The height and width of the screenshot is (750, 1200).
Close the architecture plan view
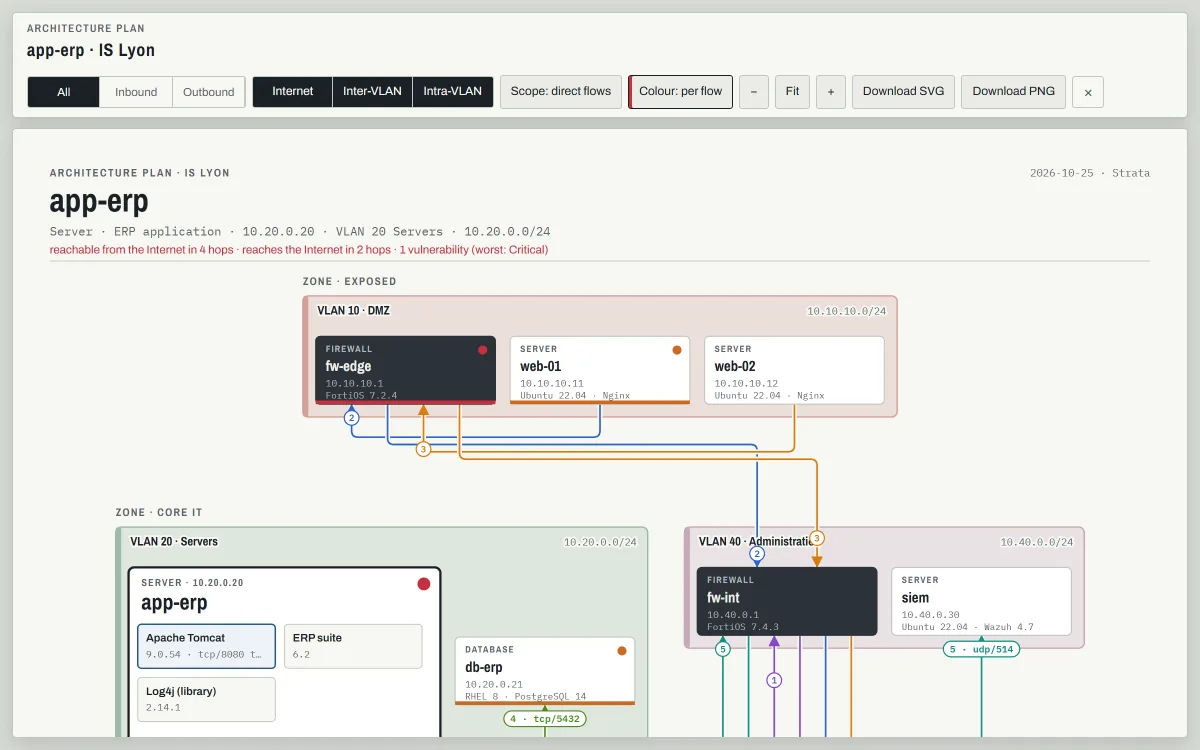(1088, 92)
